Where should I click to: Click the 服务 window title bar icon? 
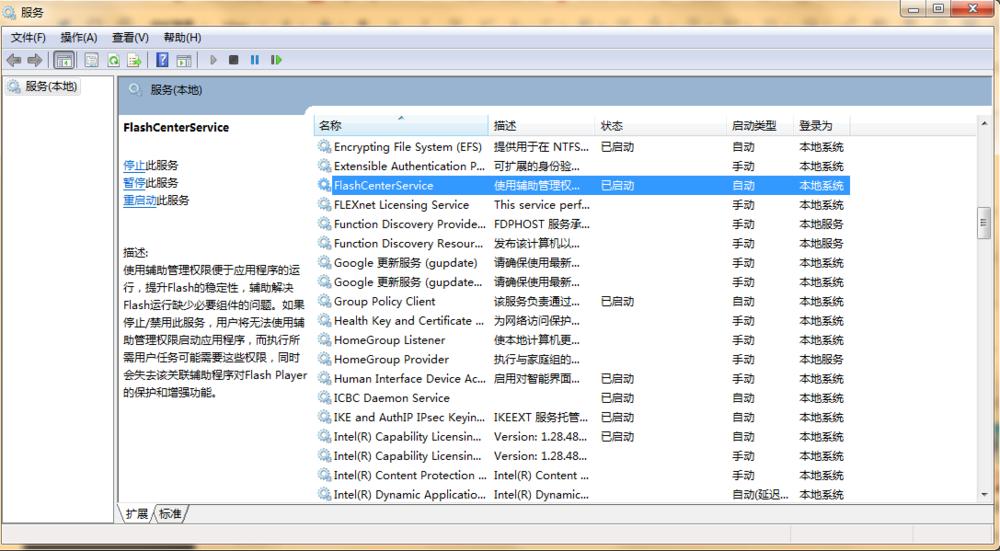click(10, 11)
